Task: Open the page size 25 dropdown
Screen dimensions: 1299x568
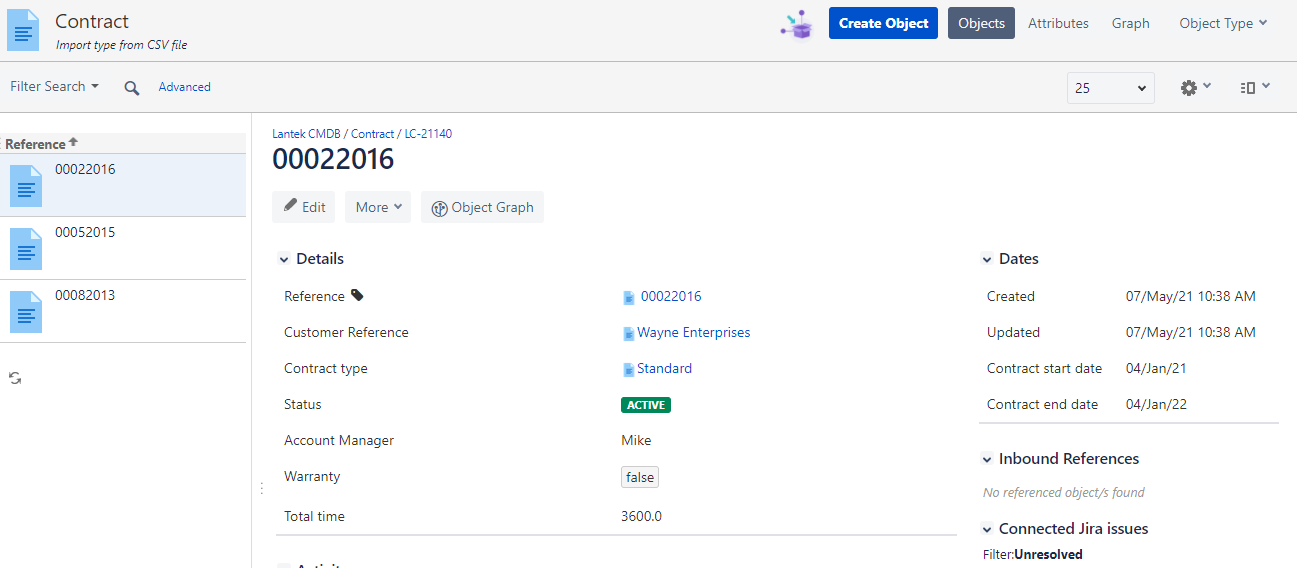Action: click(x=1111, y=88)
